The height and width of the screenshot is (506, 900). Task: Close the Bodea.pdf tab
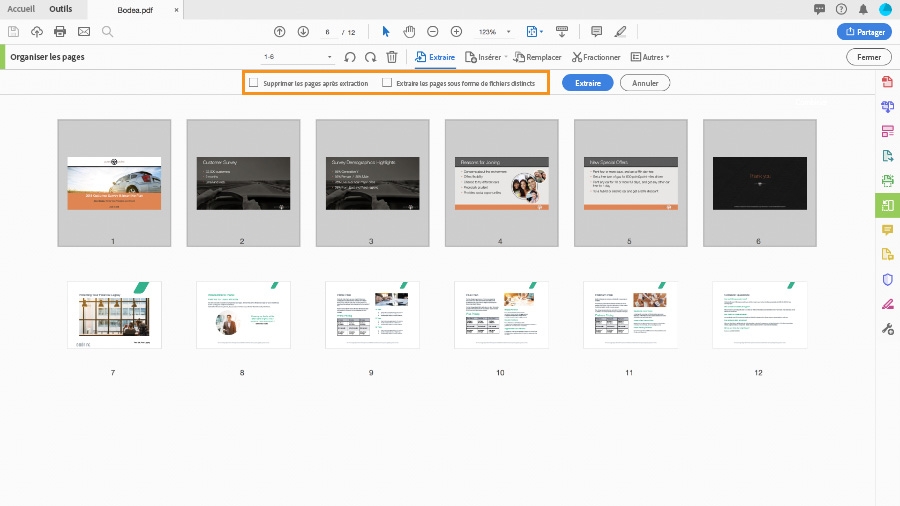[x=176, y=10]
